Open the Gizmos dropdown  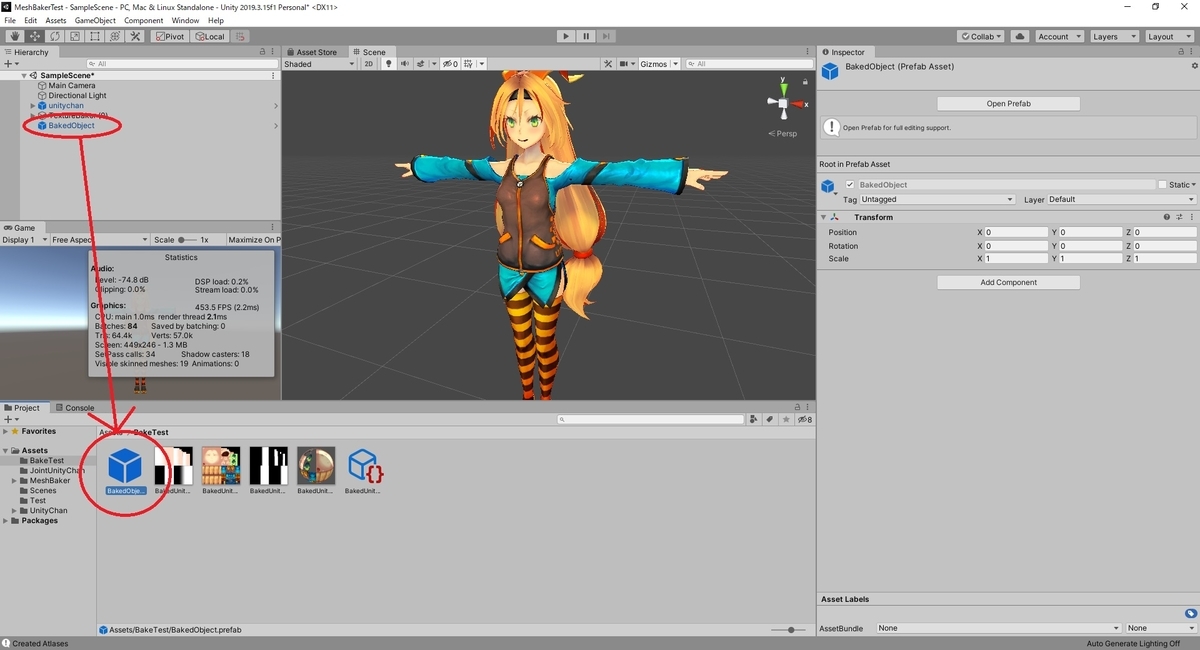coord(659,64)
